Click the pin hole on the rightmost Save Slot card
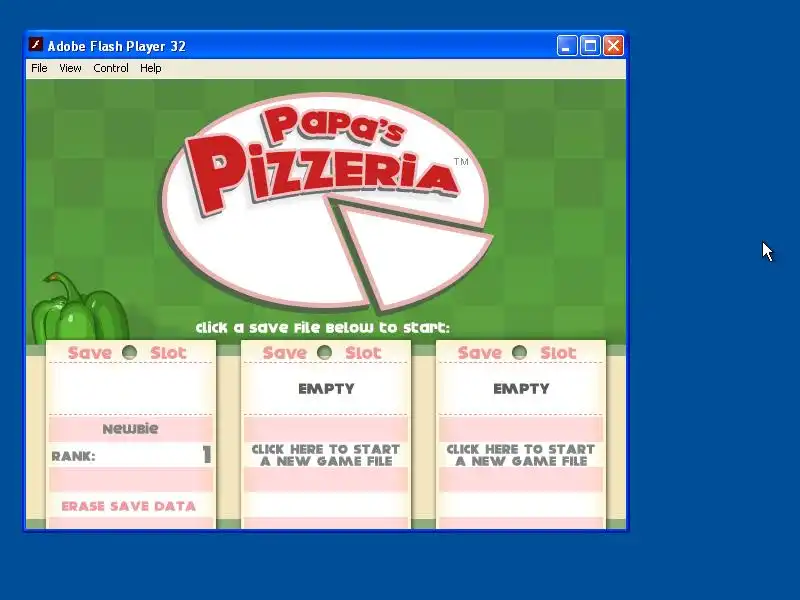 pos(519,352)
